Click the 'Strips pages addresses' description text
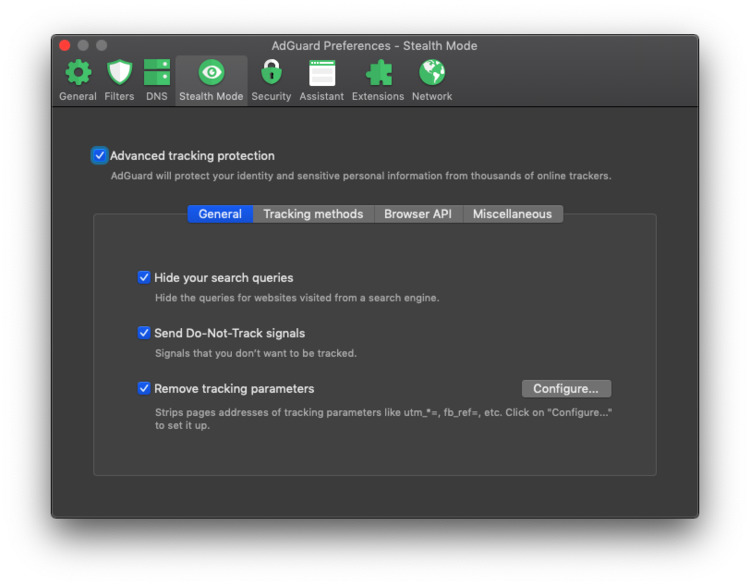The height and width of the screenshot is (586, 750). pos(383,419)
